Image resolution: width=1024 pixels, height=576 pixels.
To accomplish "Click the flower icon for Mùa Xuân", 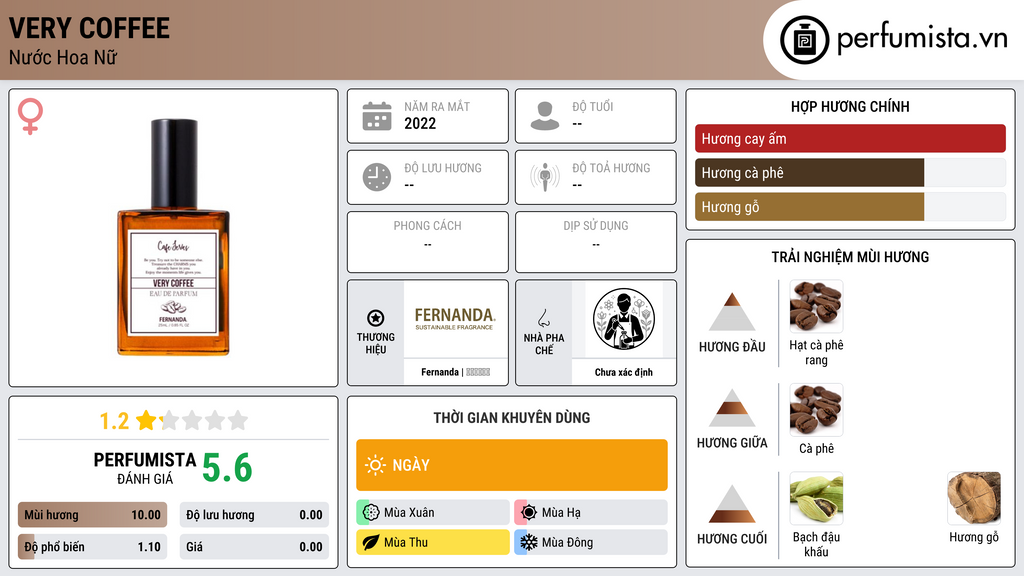I will [x=371, y=513].
